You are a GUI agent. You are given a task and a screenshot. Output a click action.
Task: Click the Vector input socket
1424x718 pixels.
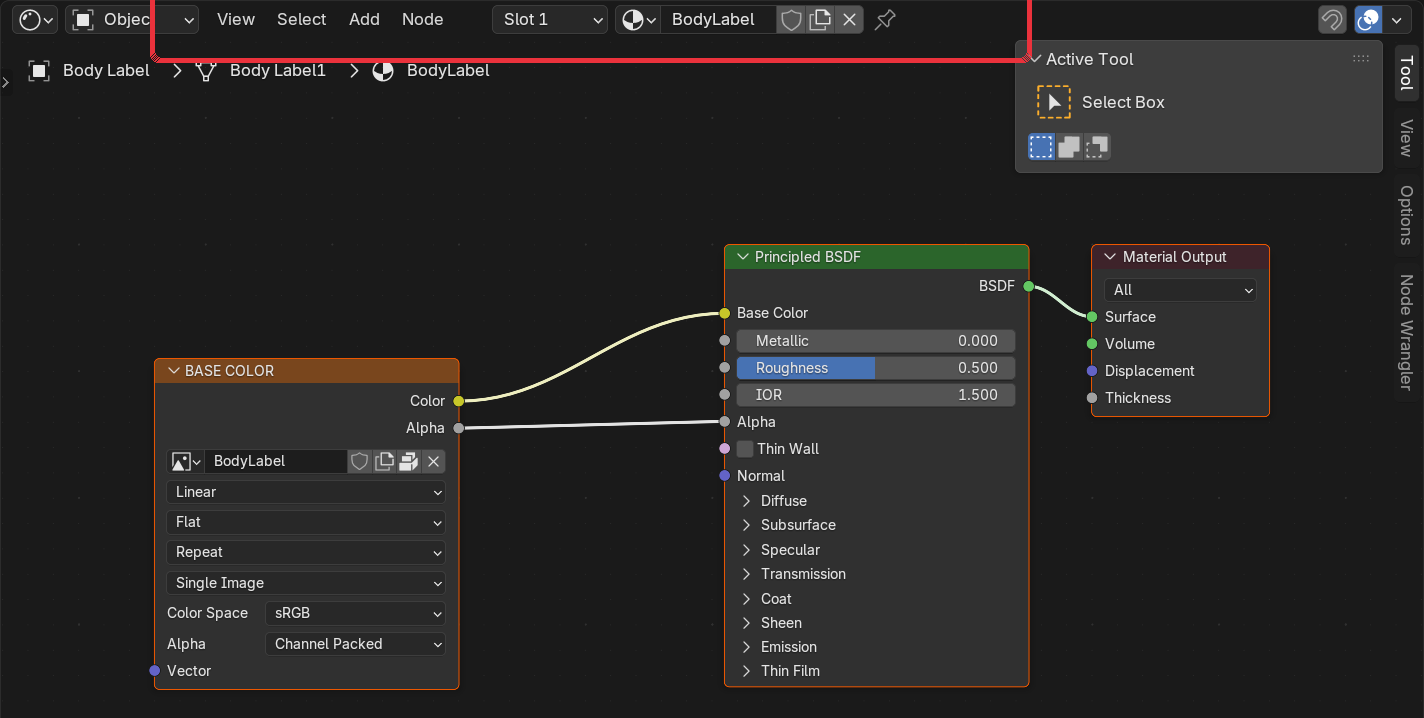click(x=154, y=671)
